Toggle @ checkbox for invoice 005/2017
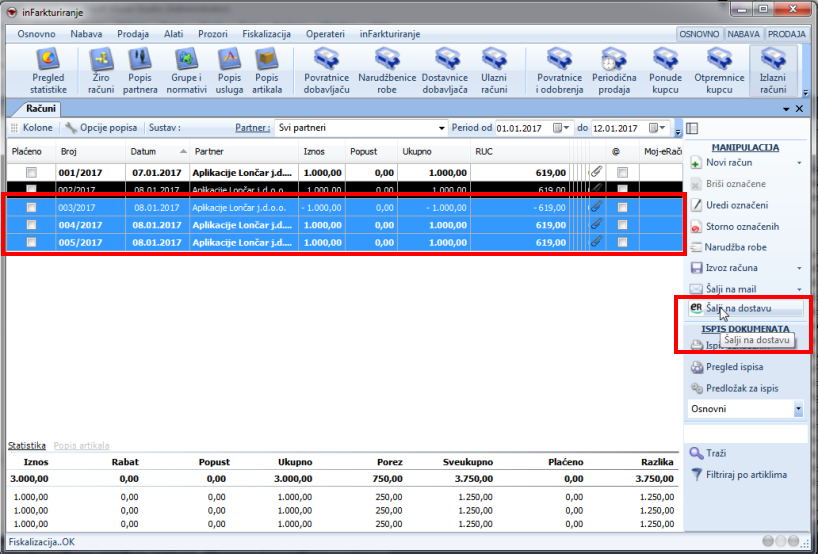The width and height of the screenshot is (818, 554). 622,242
